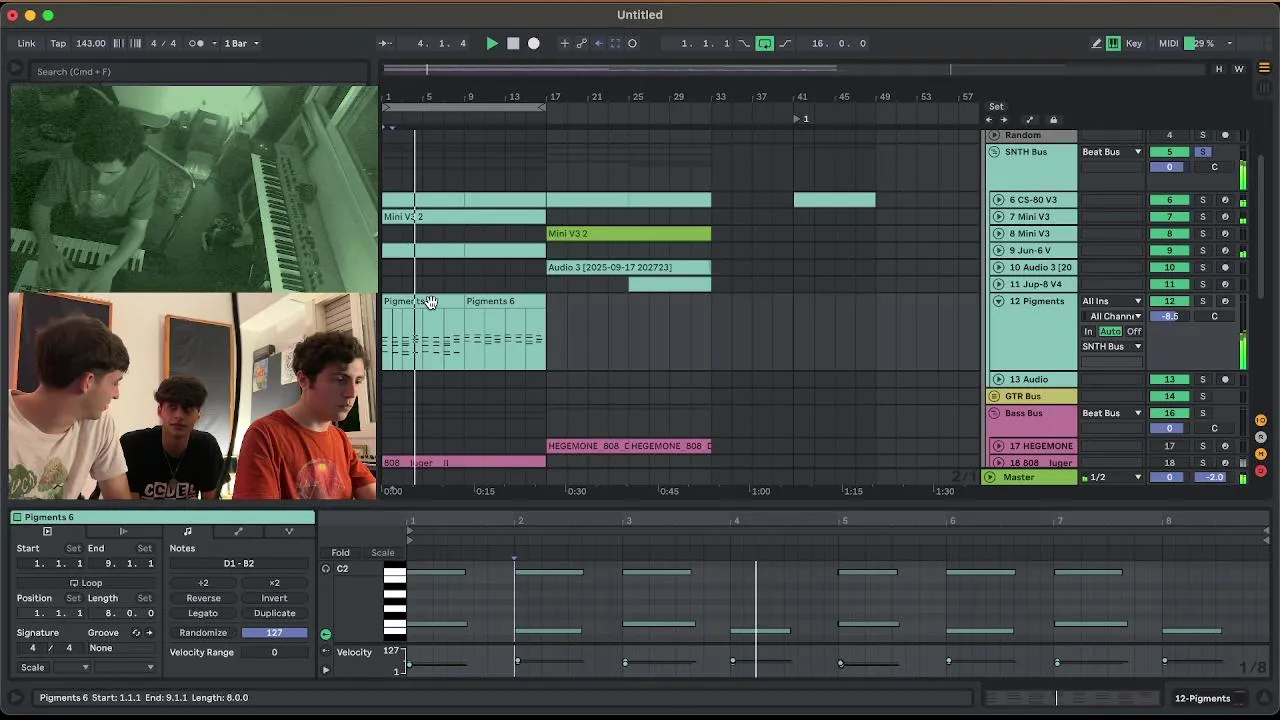Open the Note Expression tab
1280x720 pixels.
click(289, 531)
